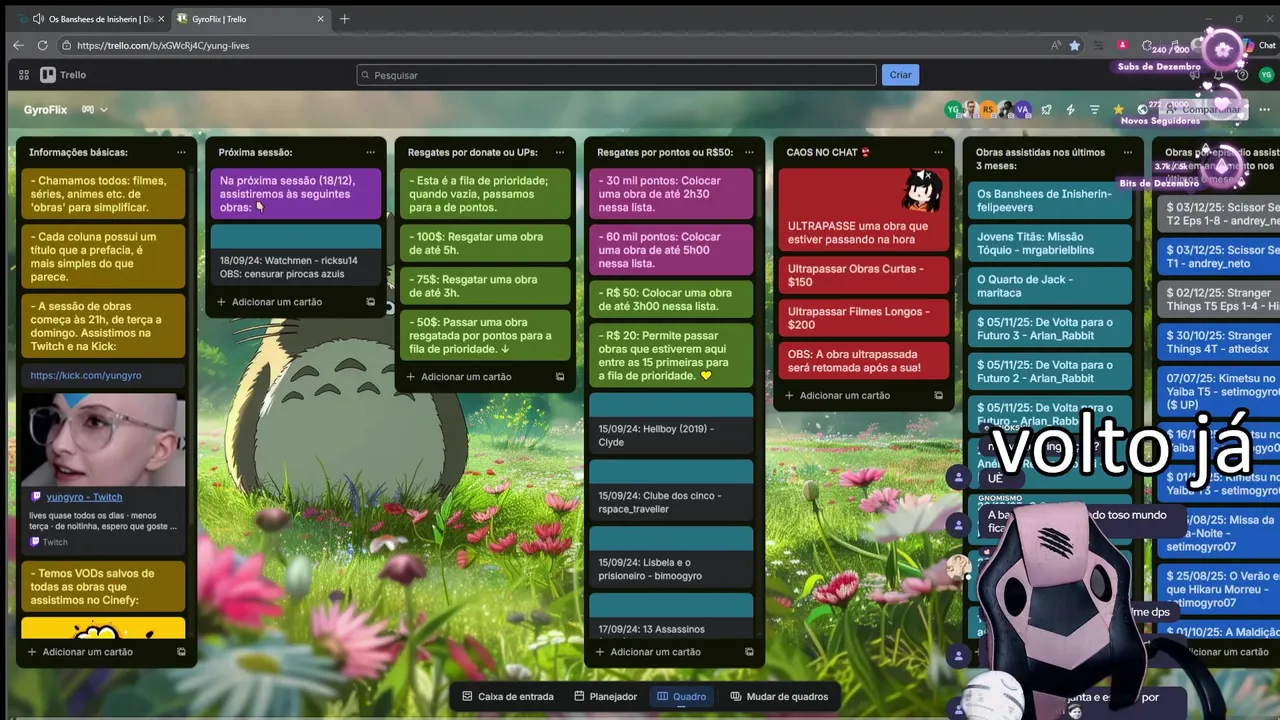Screen dimensions: 1280x720
Task: Click the Compartilhar share button
Action: [x=1205, y=110]
